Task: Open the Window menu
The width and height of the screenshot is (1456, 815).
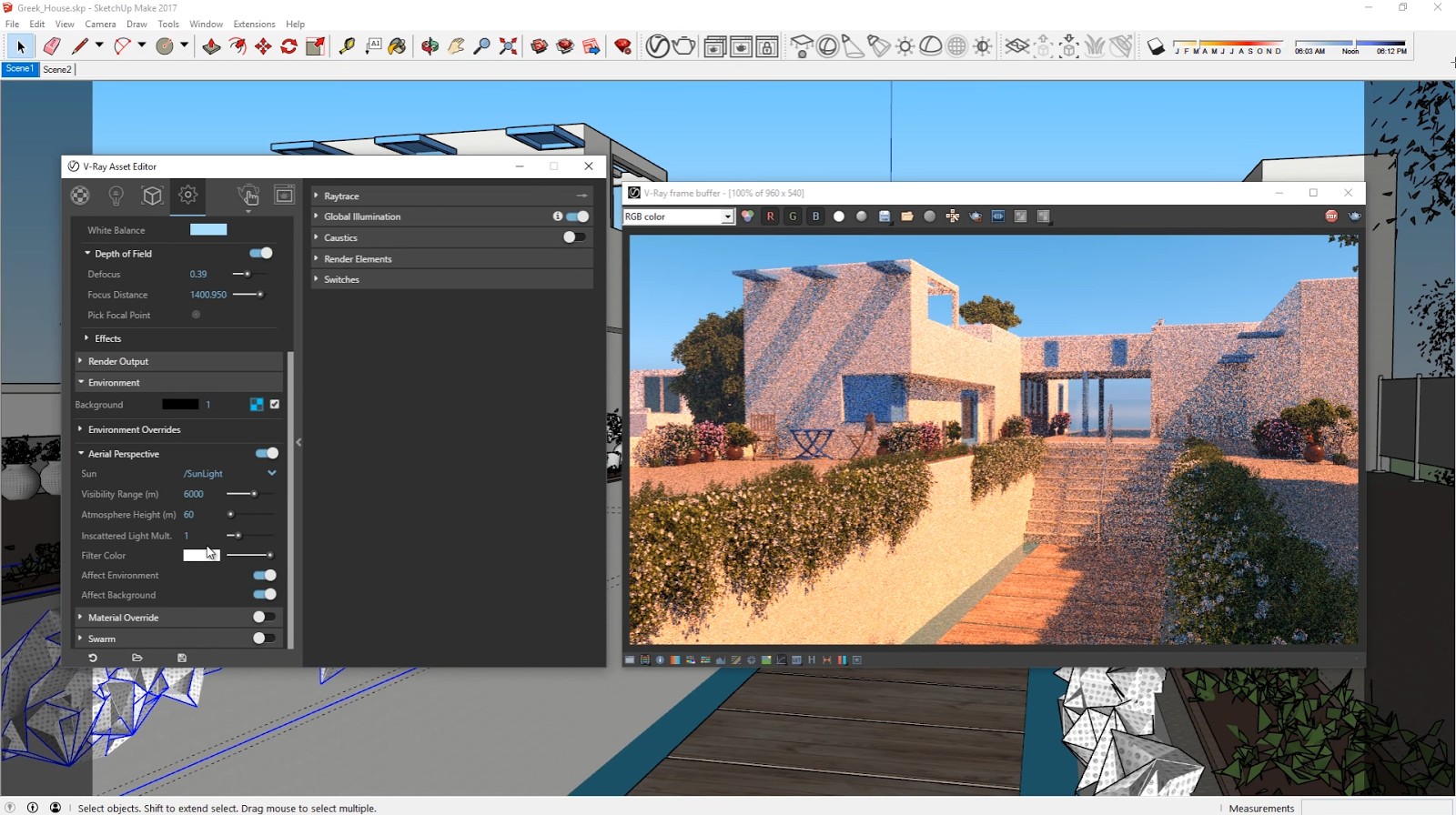Action: pyautogui.click(x=206, y=24)
